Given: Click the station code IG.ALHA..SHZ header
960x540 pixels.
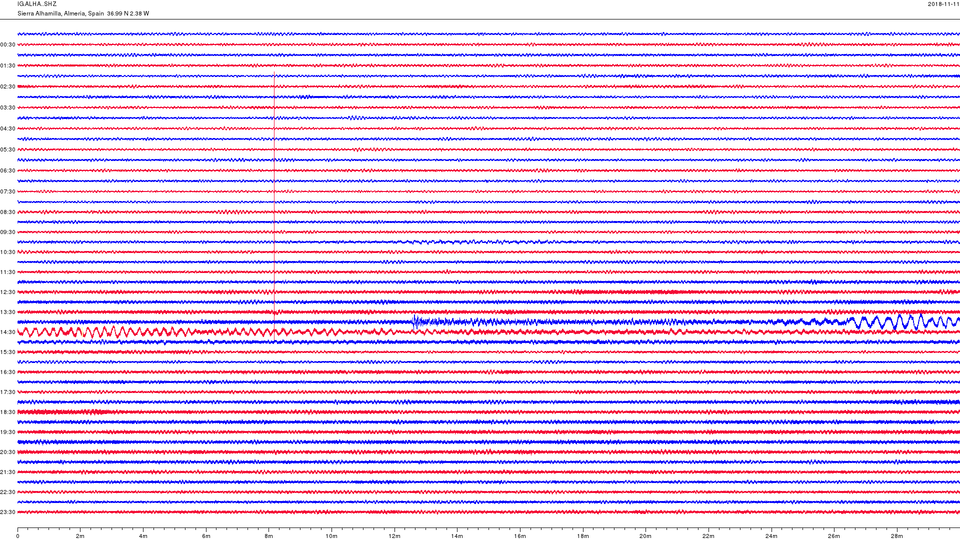Looking at the screenshot, I should click(x=37, y=4).
